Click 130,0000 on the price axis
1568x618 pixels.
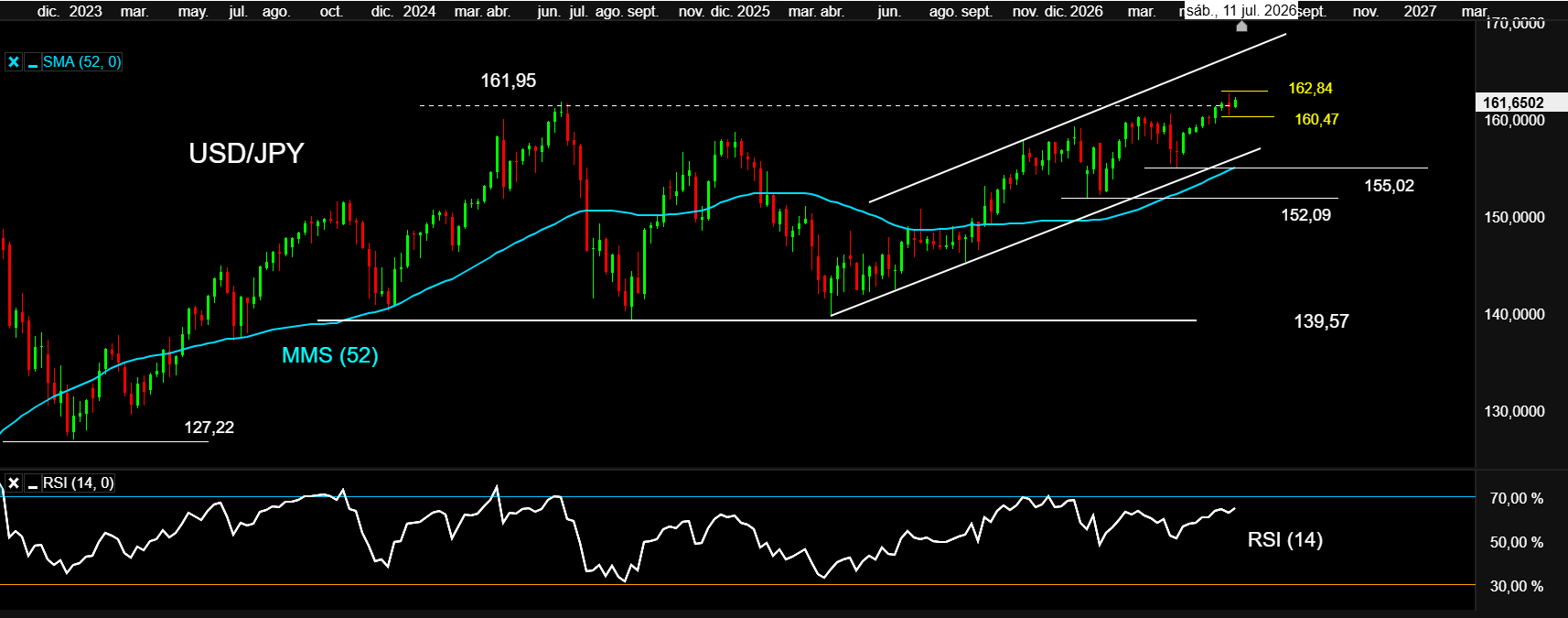1514,411
